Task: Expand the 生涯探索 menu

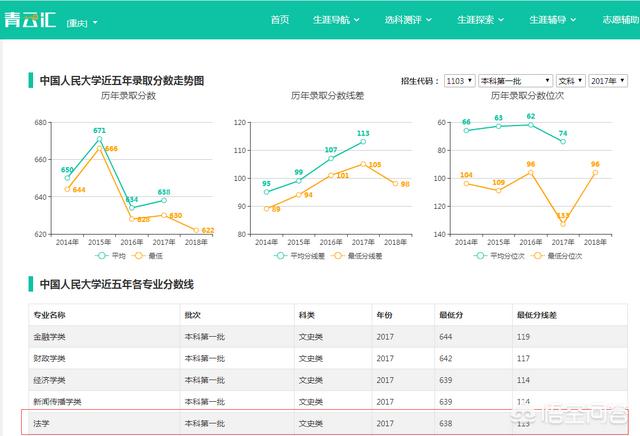Action: [x=480, y=20]
